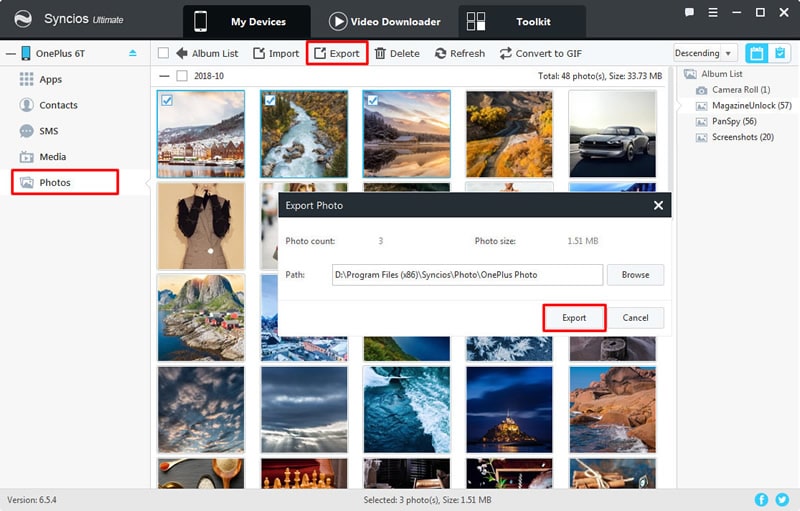Cancel the Export Photo dialog
This screenshot has height=511, width=800.
tap(635, 317)
